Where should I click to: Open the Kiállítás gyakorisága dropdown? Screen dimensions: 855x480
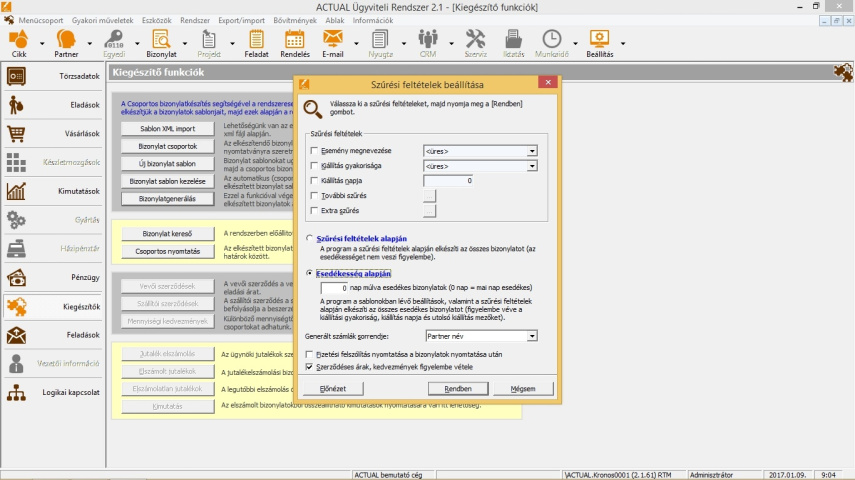(532, 166)
